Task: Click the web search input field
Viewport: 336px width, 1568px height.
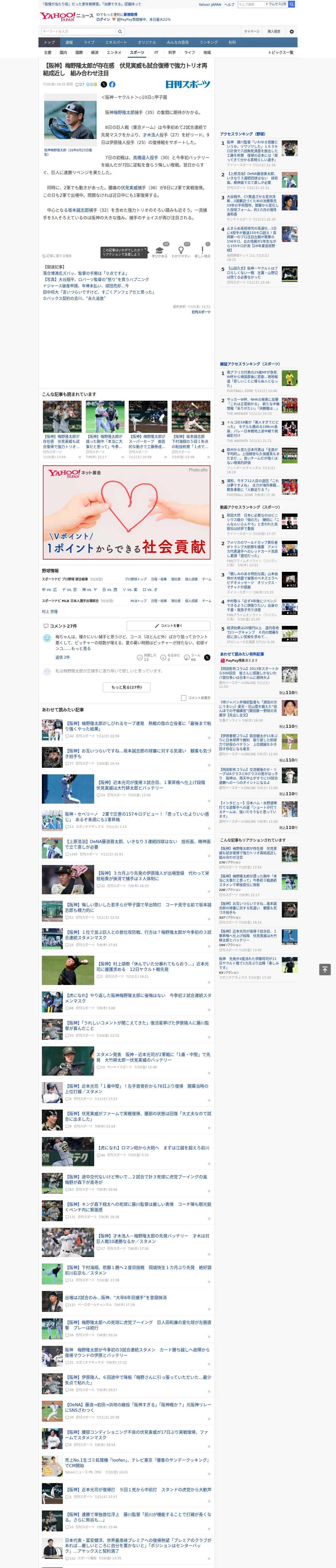Action: tap(251, 4)
